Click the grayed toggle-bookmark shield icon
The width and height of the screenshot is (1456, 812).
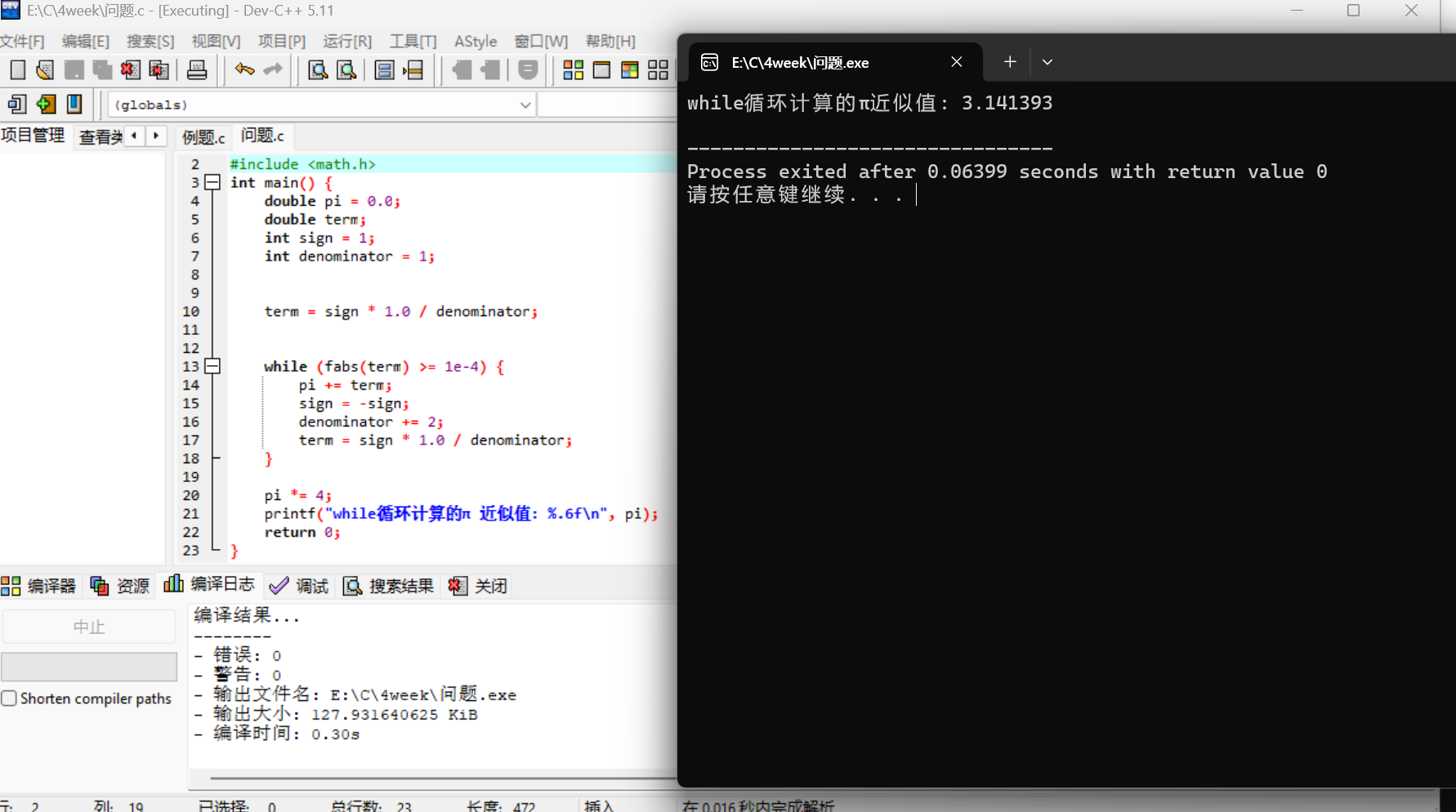(x=528, y=70)
